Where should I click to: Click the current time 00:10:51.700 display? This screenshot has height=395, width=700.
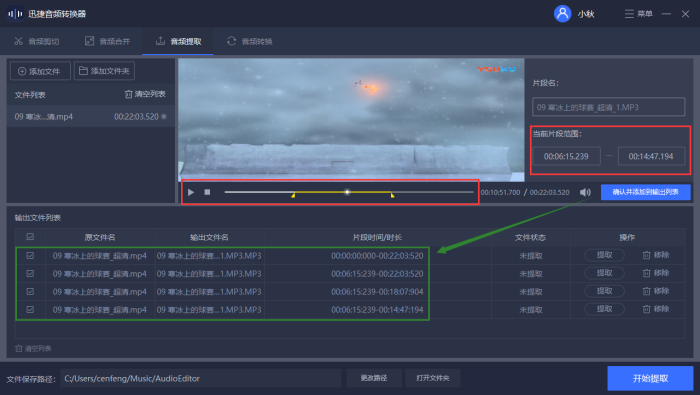(x=500, y=192)
